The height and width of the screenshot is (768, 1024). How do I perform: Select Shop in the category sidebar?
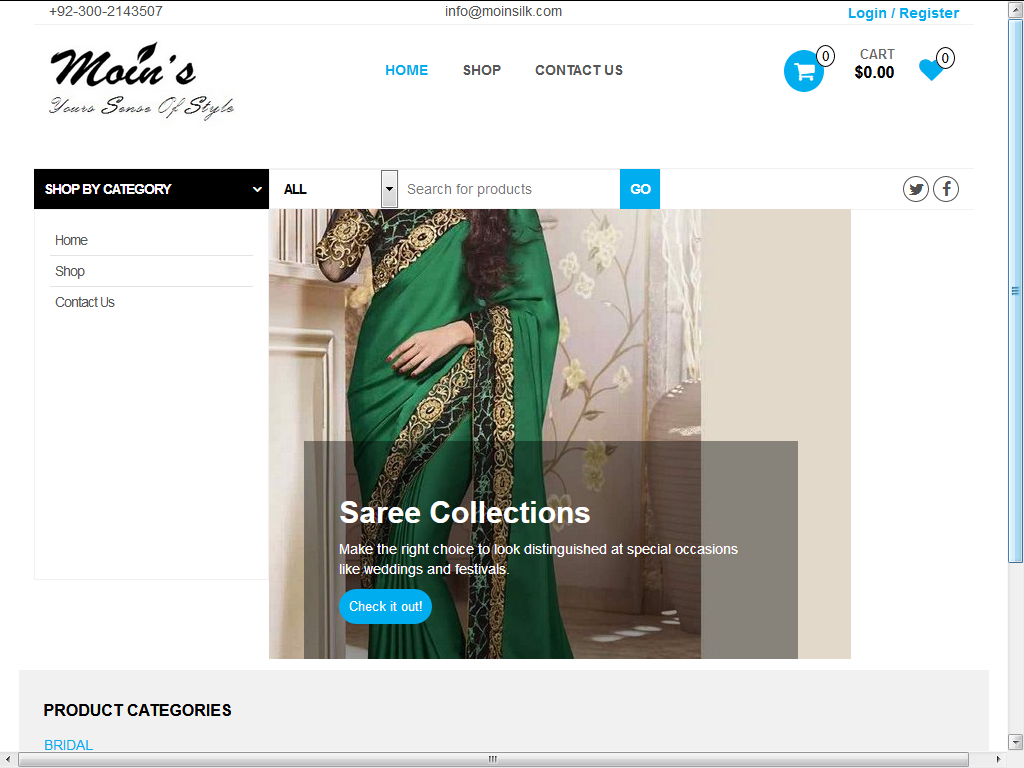tap(70, 271)
